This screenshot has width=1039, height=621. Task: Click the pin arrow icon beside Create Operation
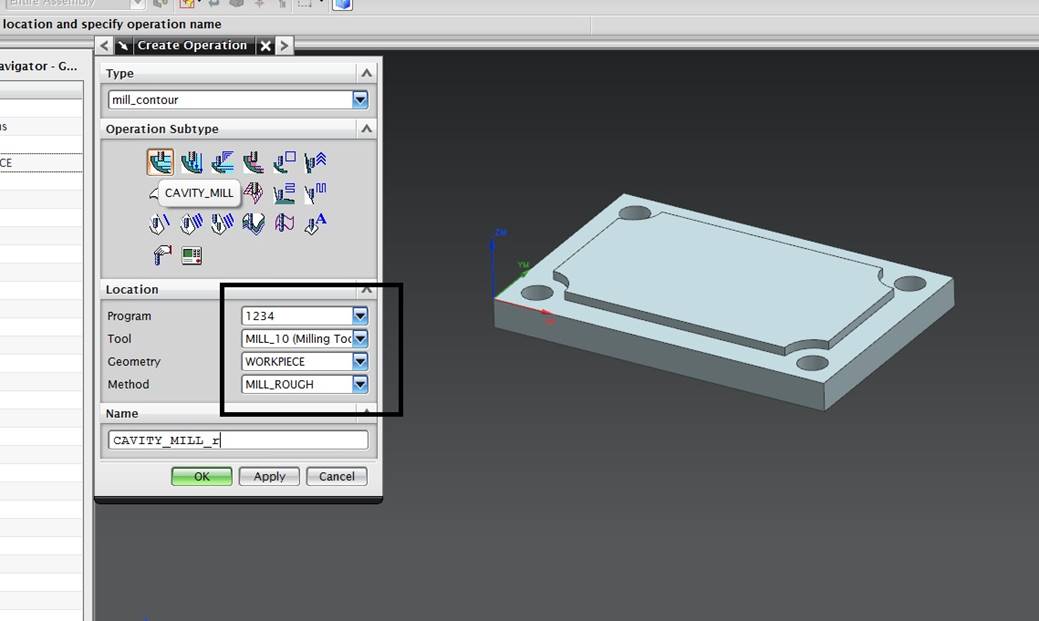coord(123,46)
